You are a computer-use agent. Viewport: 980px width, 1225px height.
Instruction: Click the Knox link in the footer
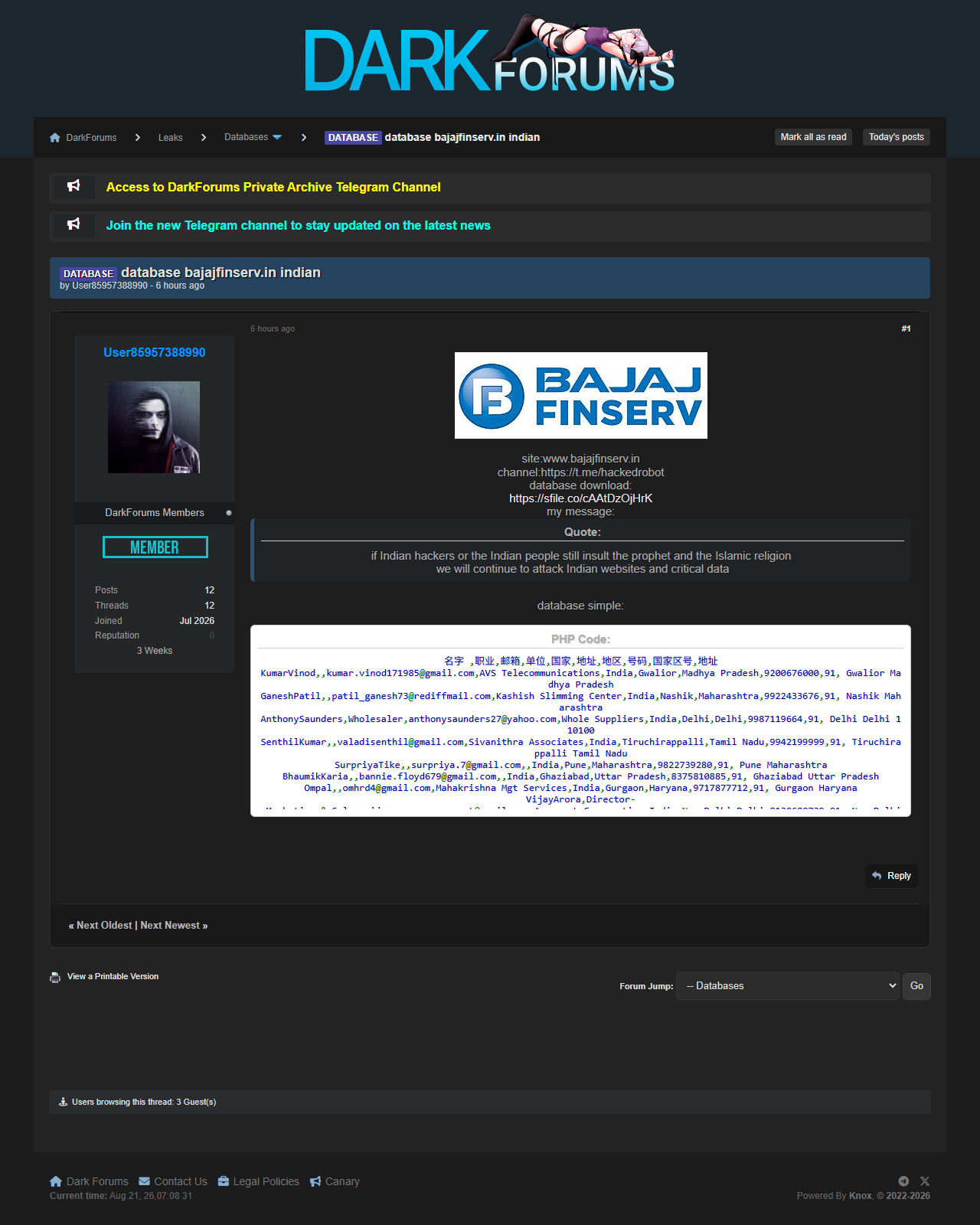coord(860,1196)
